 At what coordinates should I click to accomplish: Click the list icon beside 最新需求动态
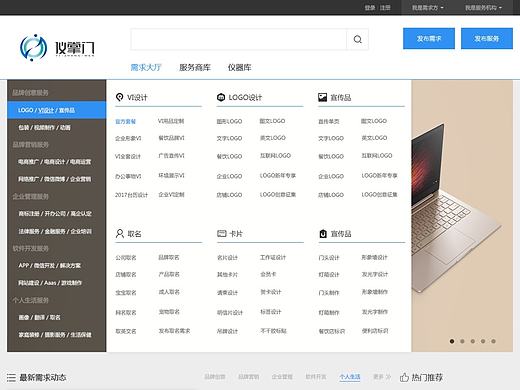point(11,378)
